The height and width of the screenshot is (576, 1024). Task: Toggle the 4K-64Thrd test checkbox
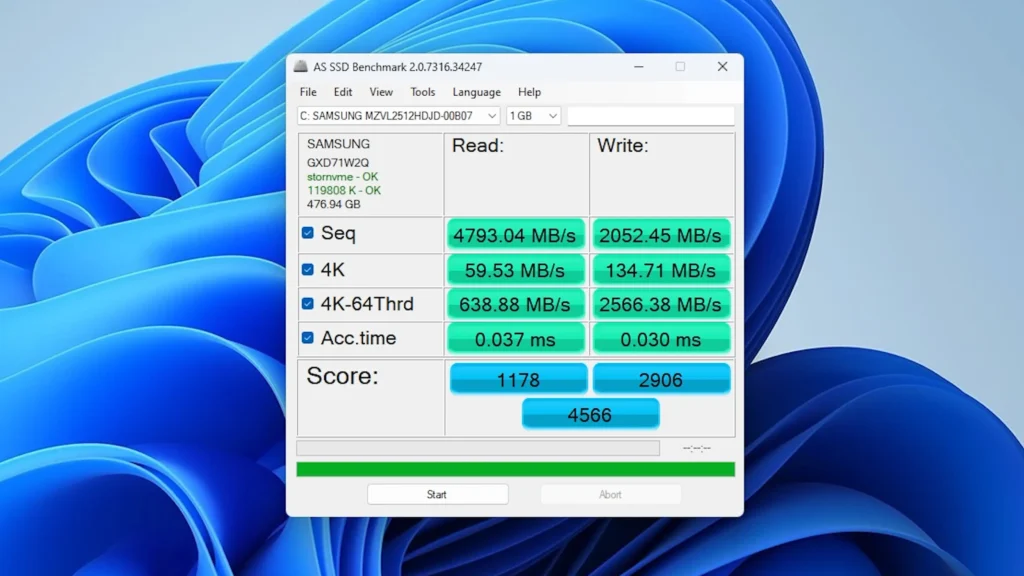(x=308, y=304)
